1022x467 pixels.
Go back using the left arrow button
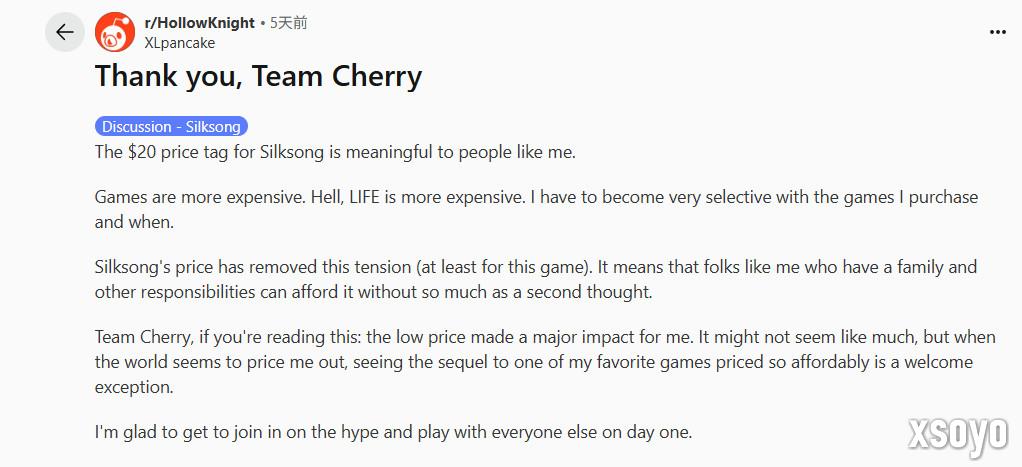(x=65, y=32)
